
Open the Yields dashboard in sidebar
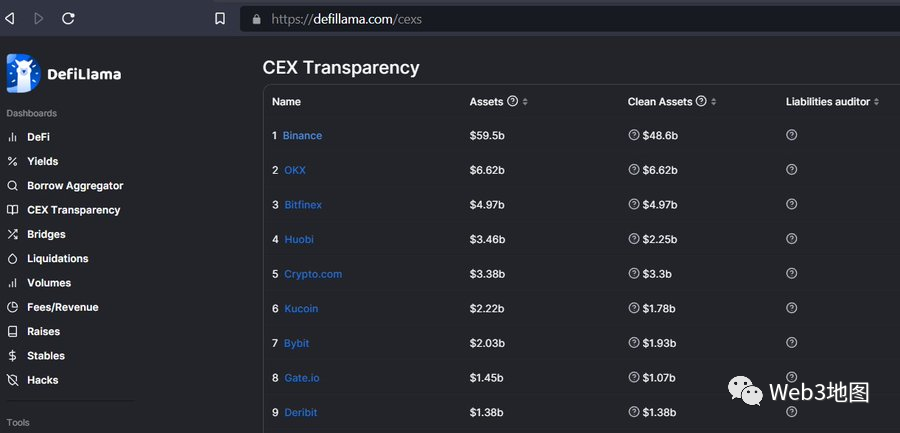click(42, 161)
